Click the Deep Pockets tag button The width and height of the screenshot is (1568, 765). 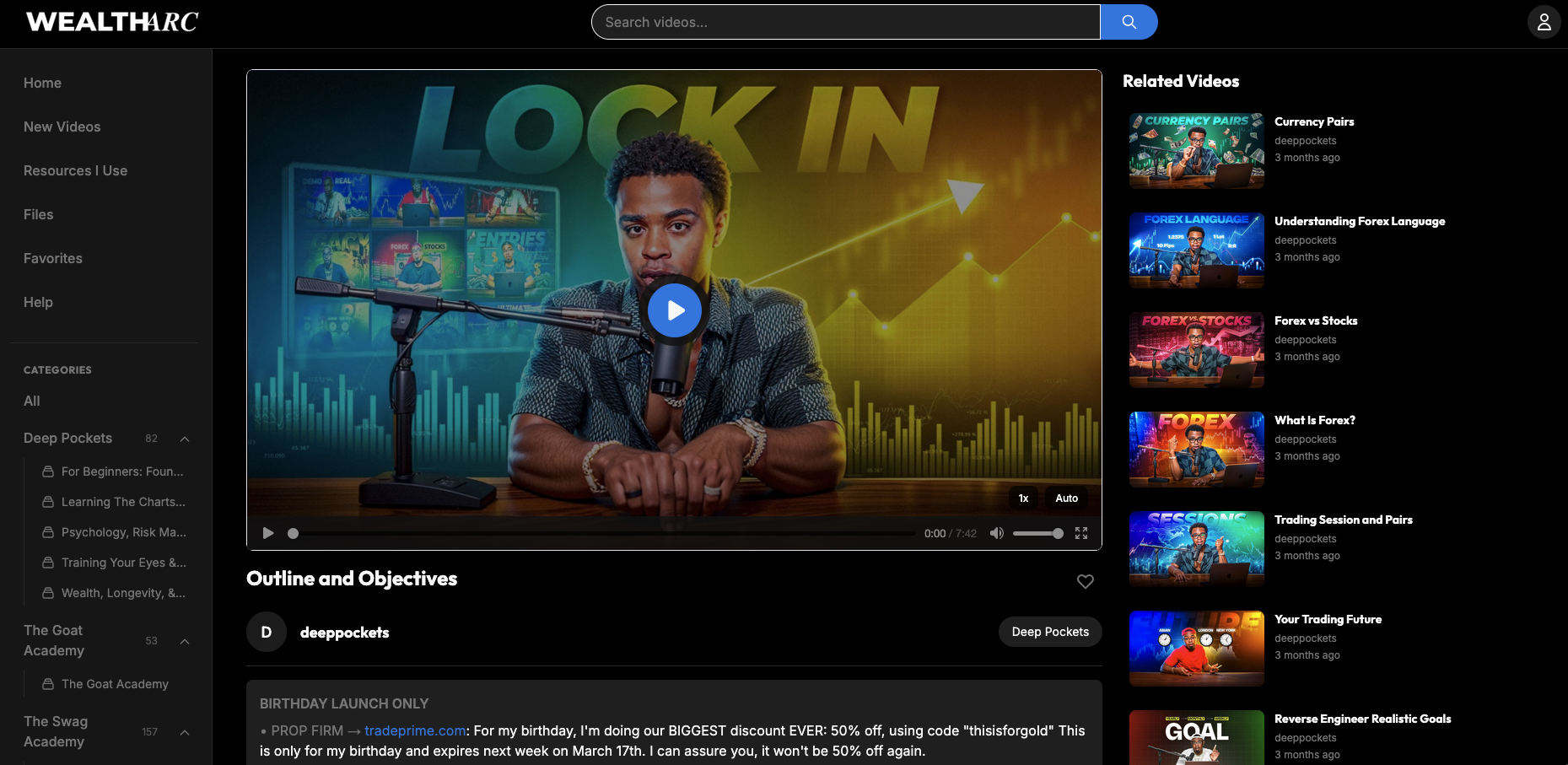click(1049, 632)
